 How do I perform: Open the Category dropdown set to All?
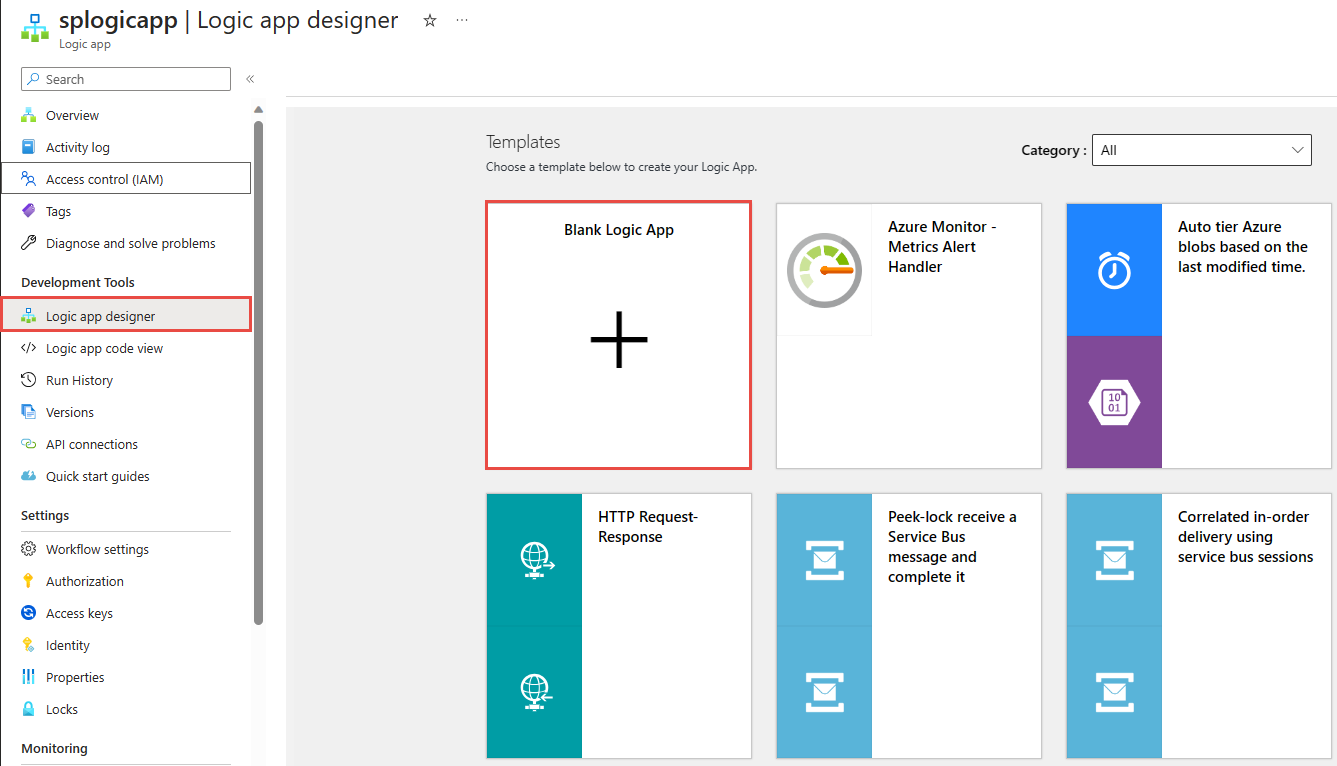point(1201,150)
